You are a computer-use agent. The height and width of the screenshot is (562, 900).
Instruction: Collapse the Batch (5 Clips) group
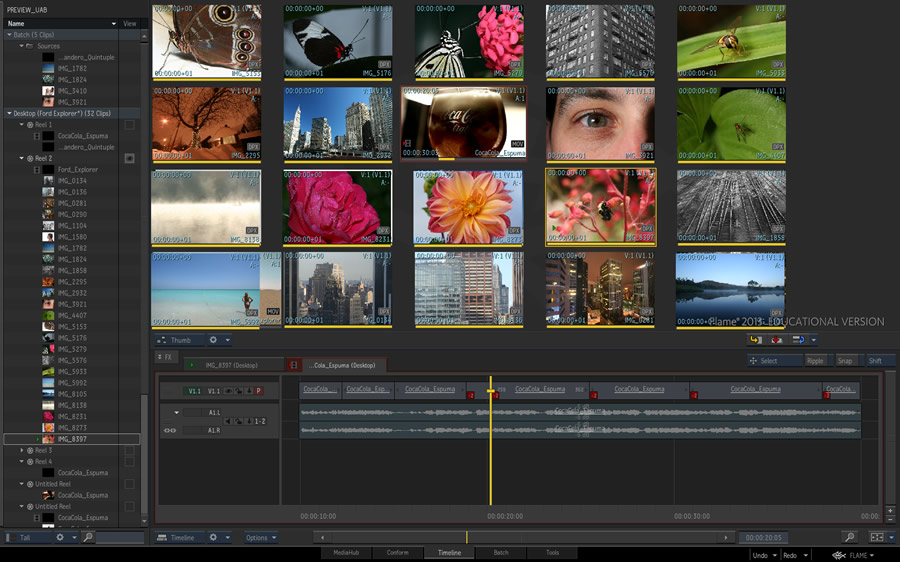pyautogui.click(x=7, y=35)
